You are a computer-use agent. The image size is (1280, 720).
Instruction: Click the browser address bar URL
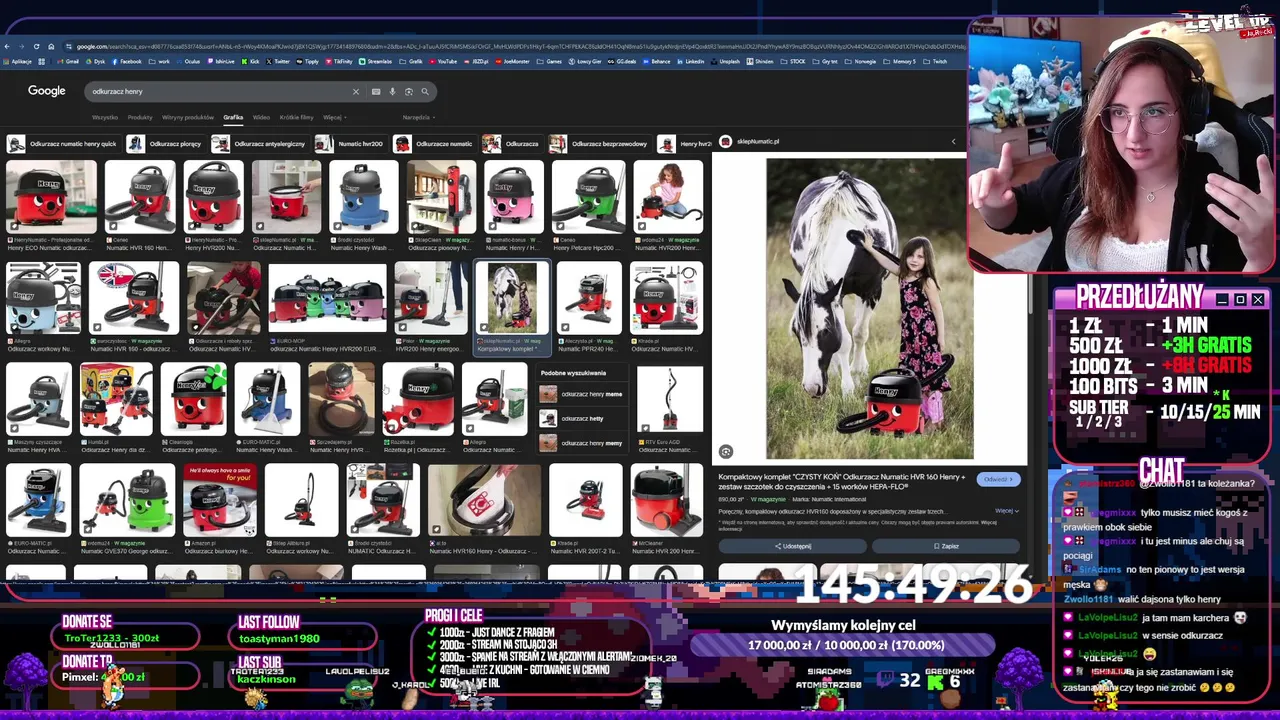[515, 46]
